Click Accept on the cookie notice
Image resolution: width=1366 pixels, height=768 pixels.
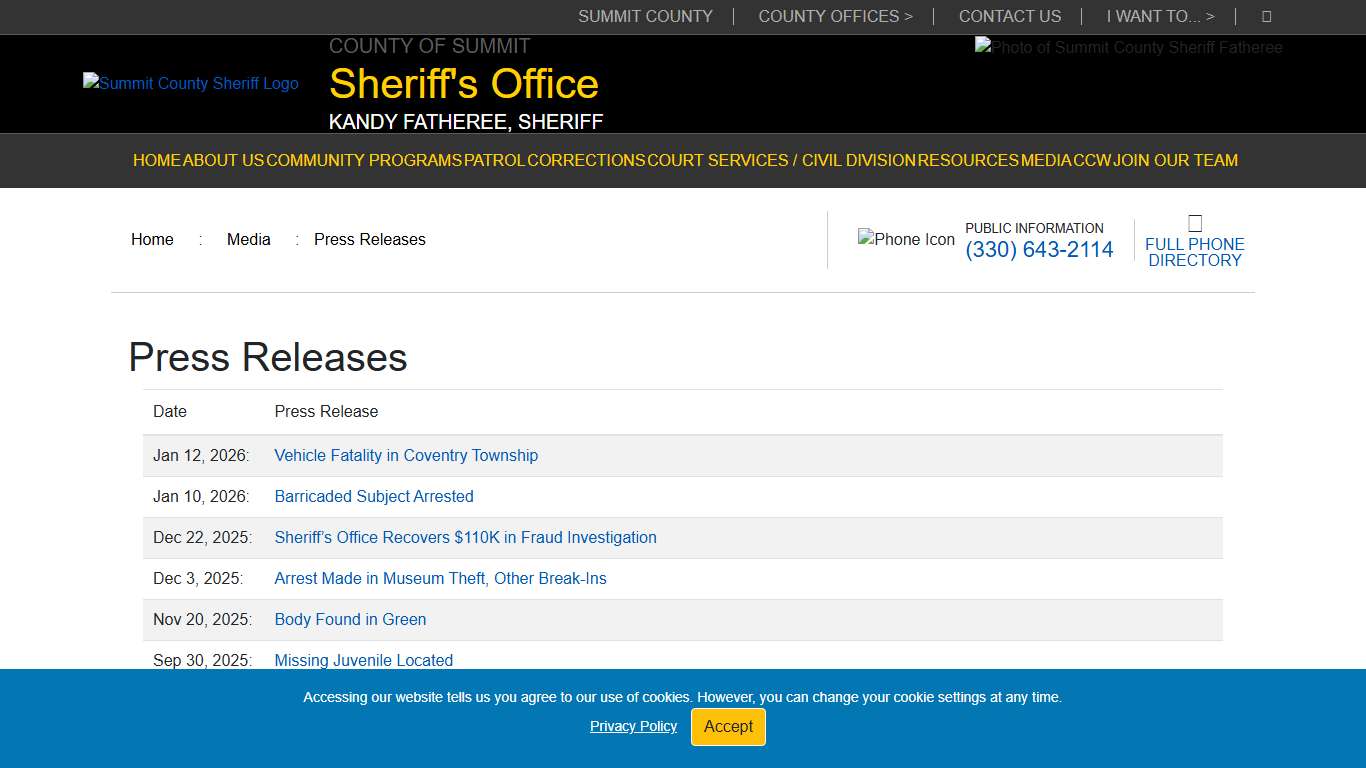(728, 727)
